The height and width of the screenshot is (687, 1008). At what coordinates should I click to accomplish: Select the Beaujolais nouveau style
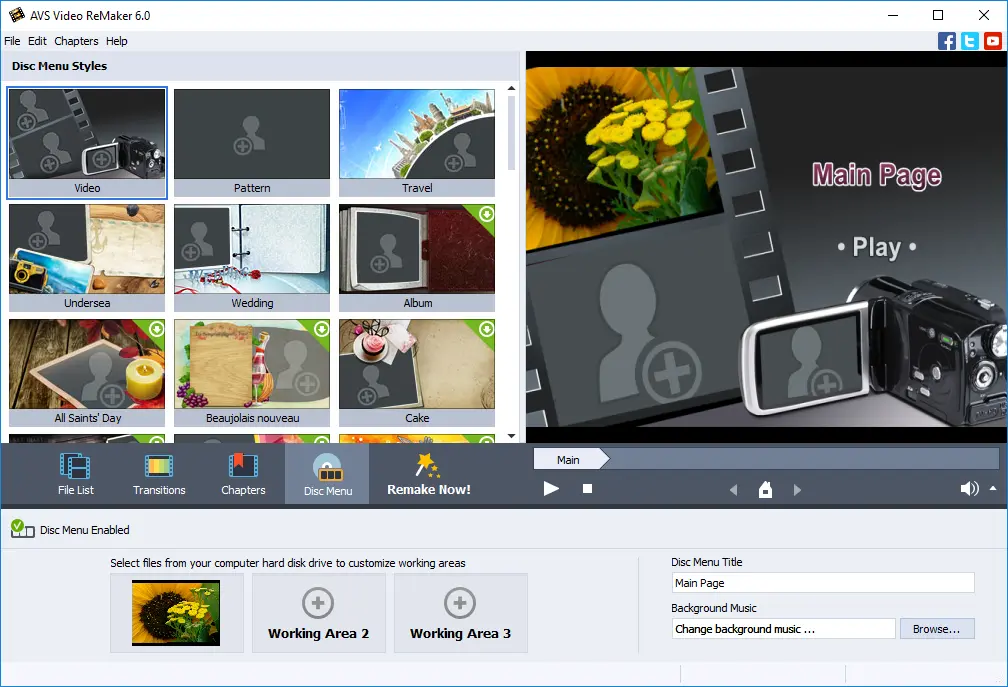point(252,372)
